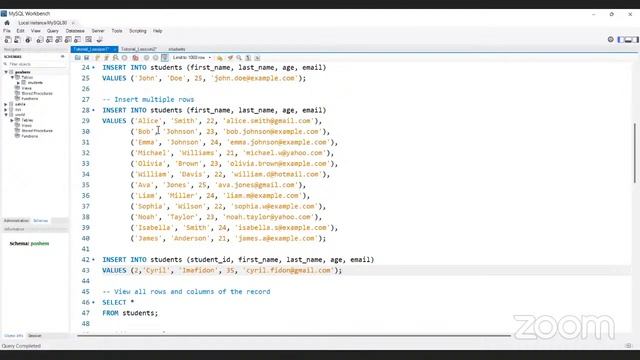Open Workbench preferences gear icon

tap(611, 40)
